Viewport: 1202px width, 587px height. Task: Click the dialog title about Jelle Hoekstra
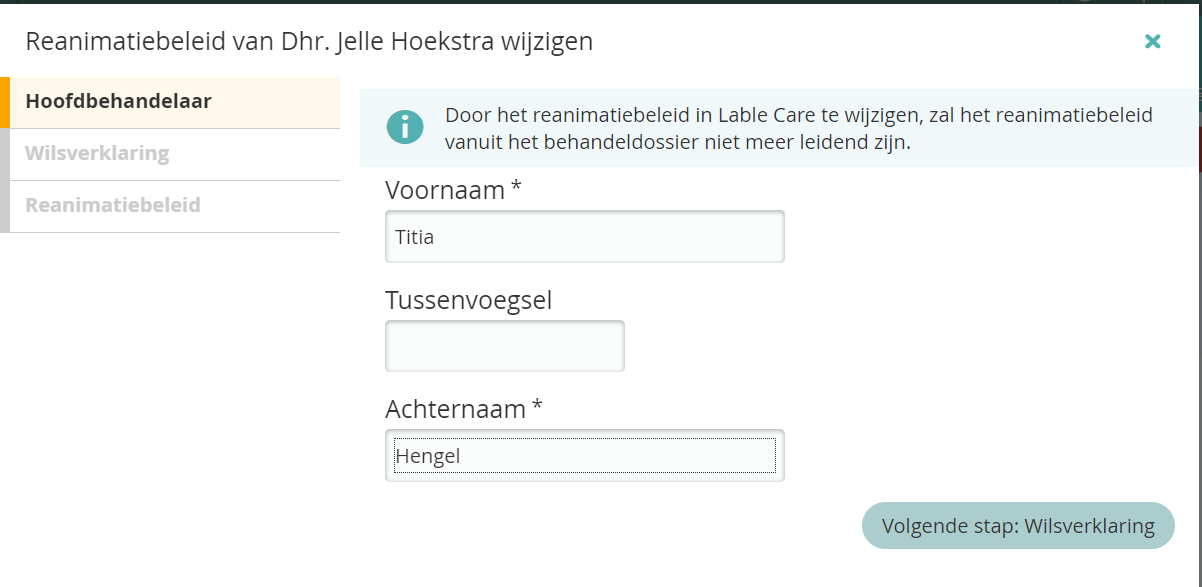click(x=309, y=41)
